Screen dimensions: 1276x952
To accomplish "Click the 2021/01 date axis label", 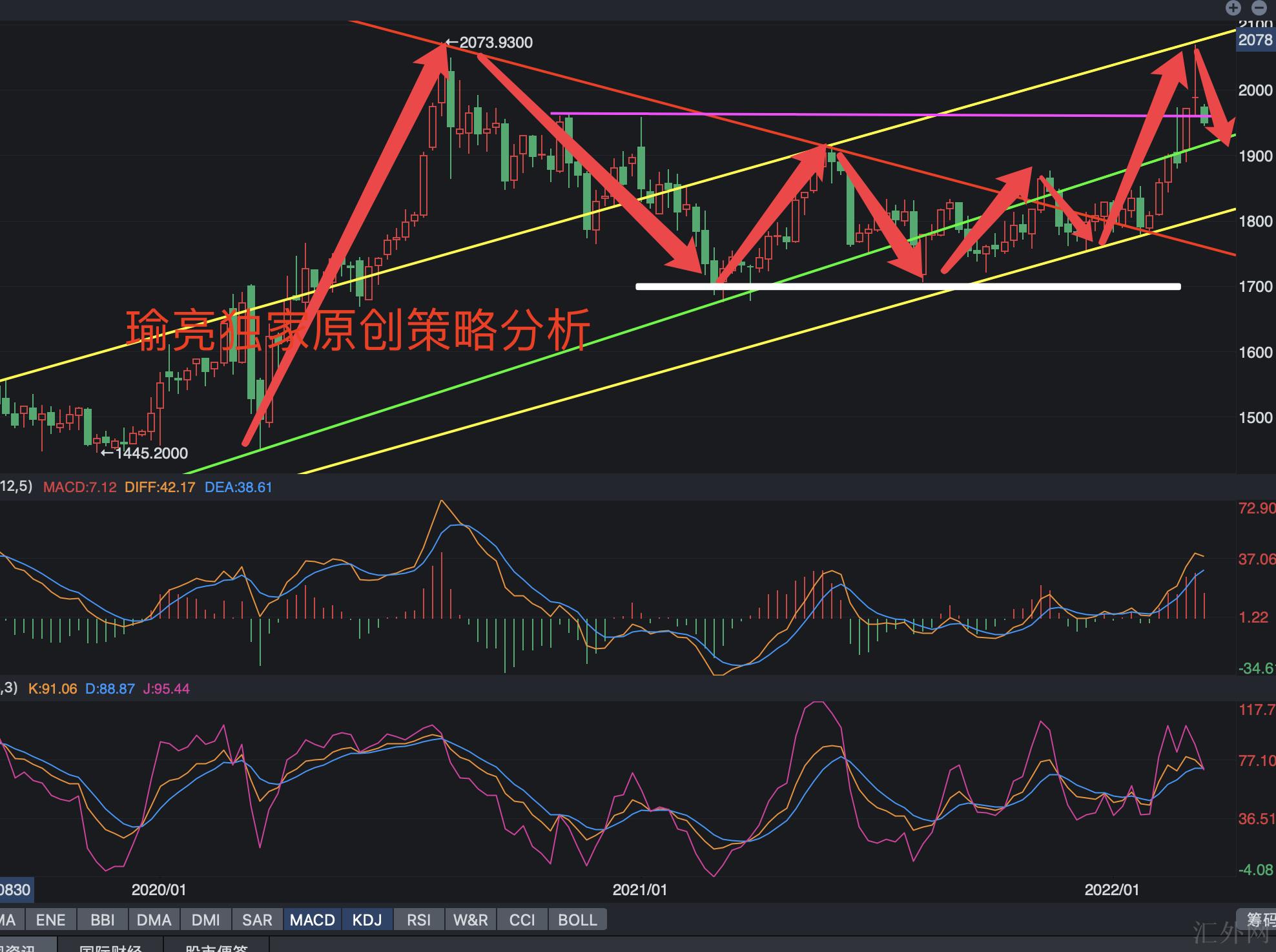I will 639,890.
